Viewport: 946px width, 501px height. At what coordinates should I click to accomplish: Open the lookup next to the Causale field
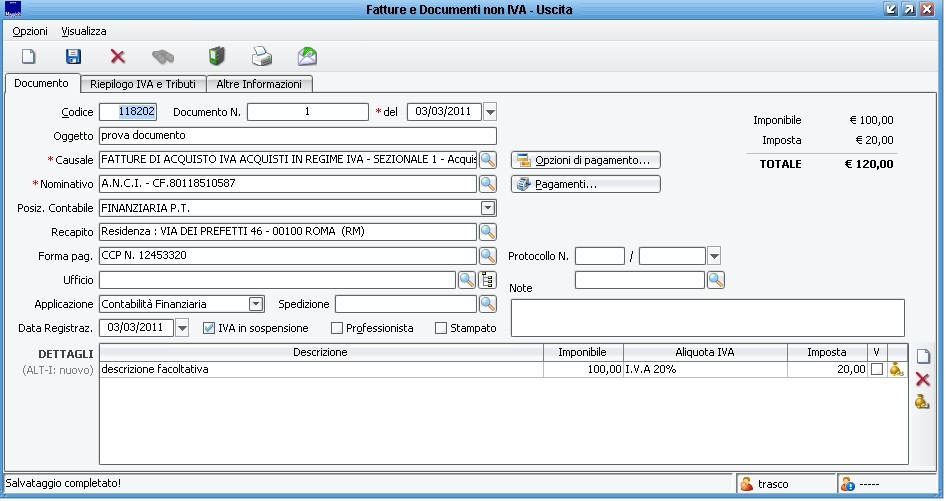(488, 160)
